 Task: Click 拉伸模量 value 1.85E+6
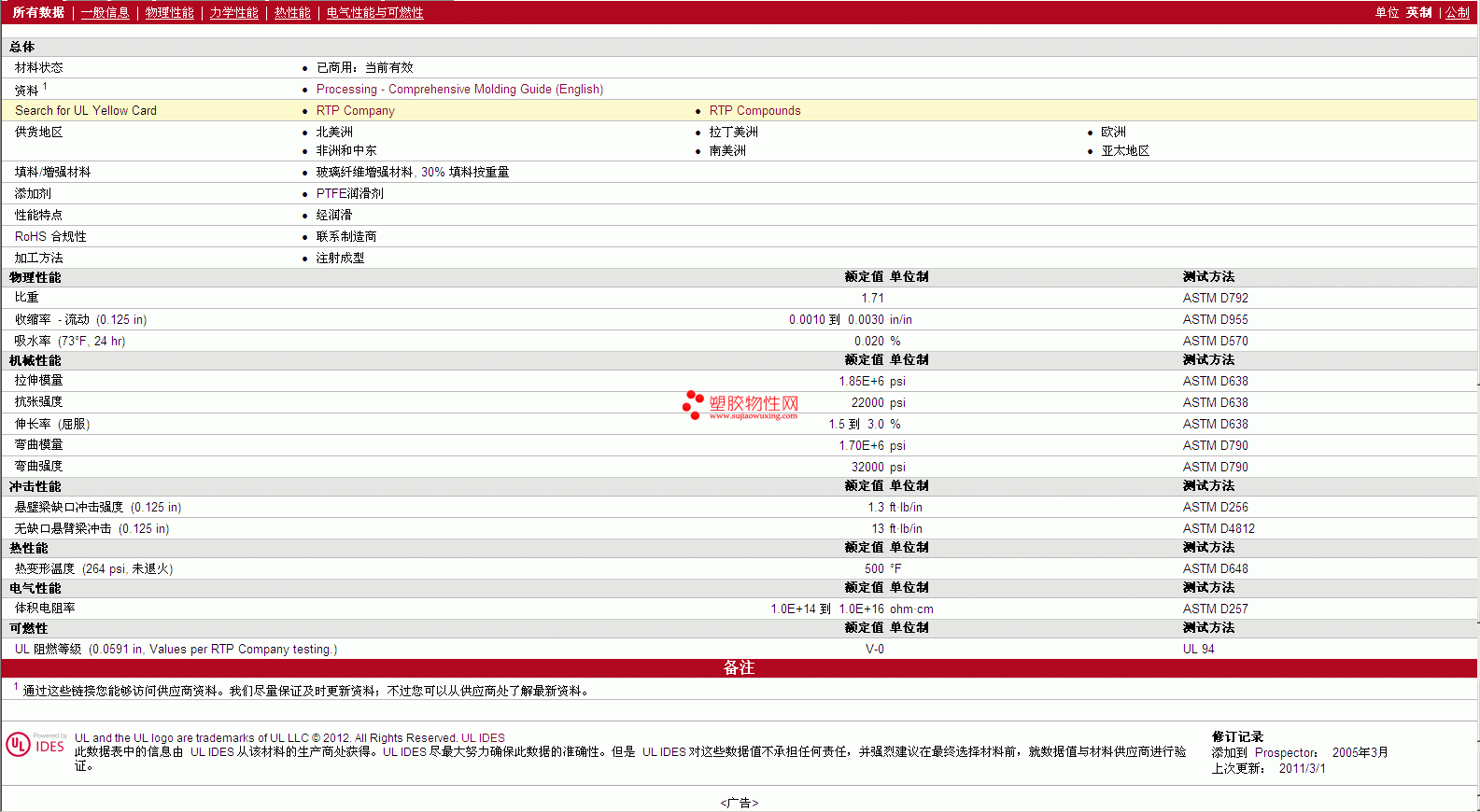pyautogui.click(x=861, y=381)
